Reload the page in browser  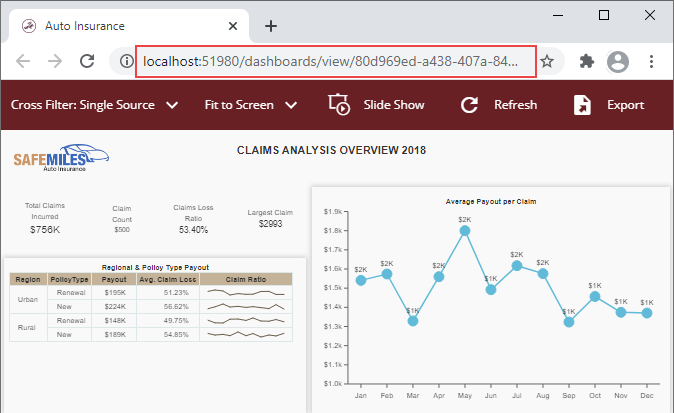[87, 61]
